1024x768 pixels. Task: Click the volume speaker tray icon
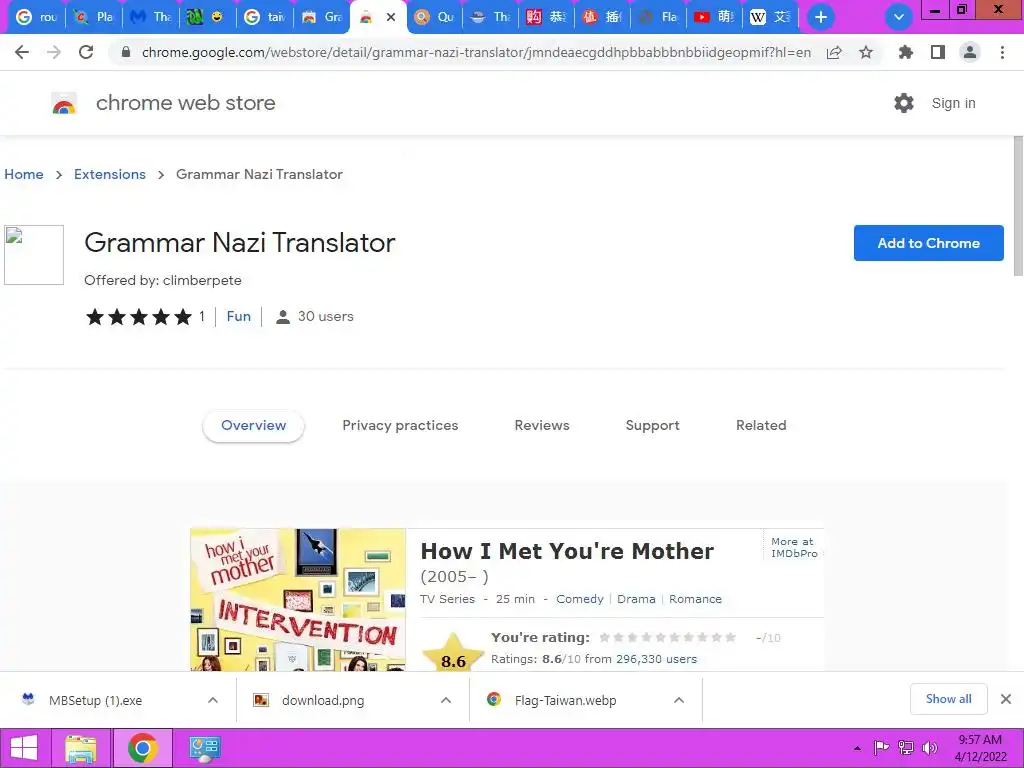pyautogui.click(x=929, y=748)
